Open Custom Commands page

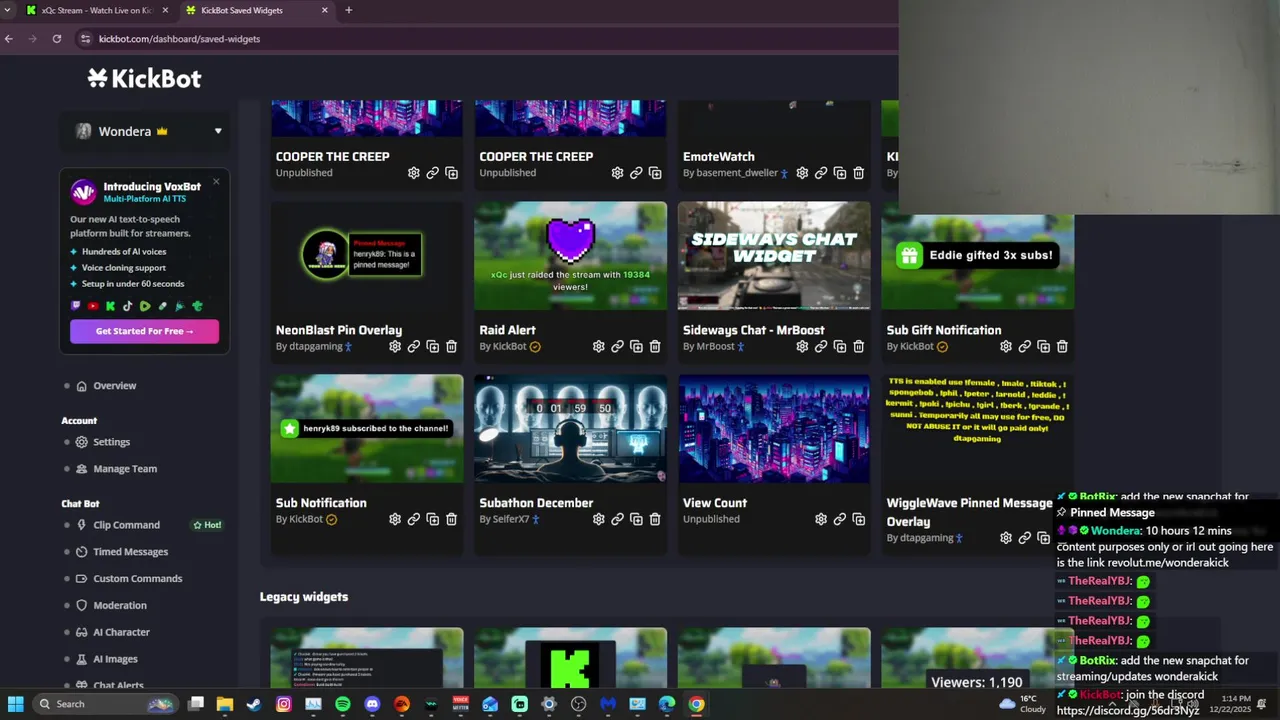point(137,579)
